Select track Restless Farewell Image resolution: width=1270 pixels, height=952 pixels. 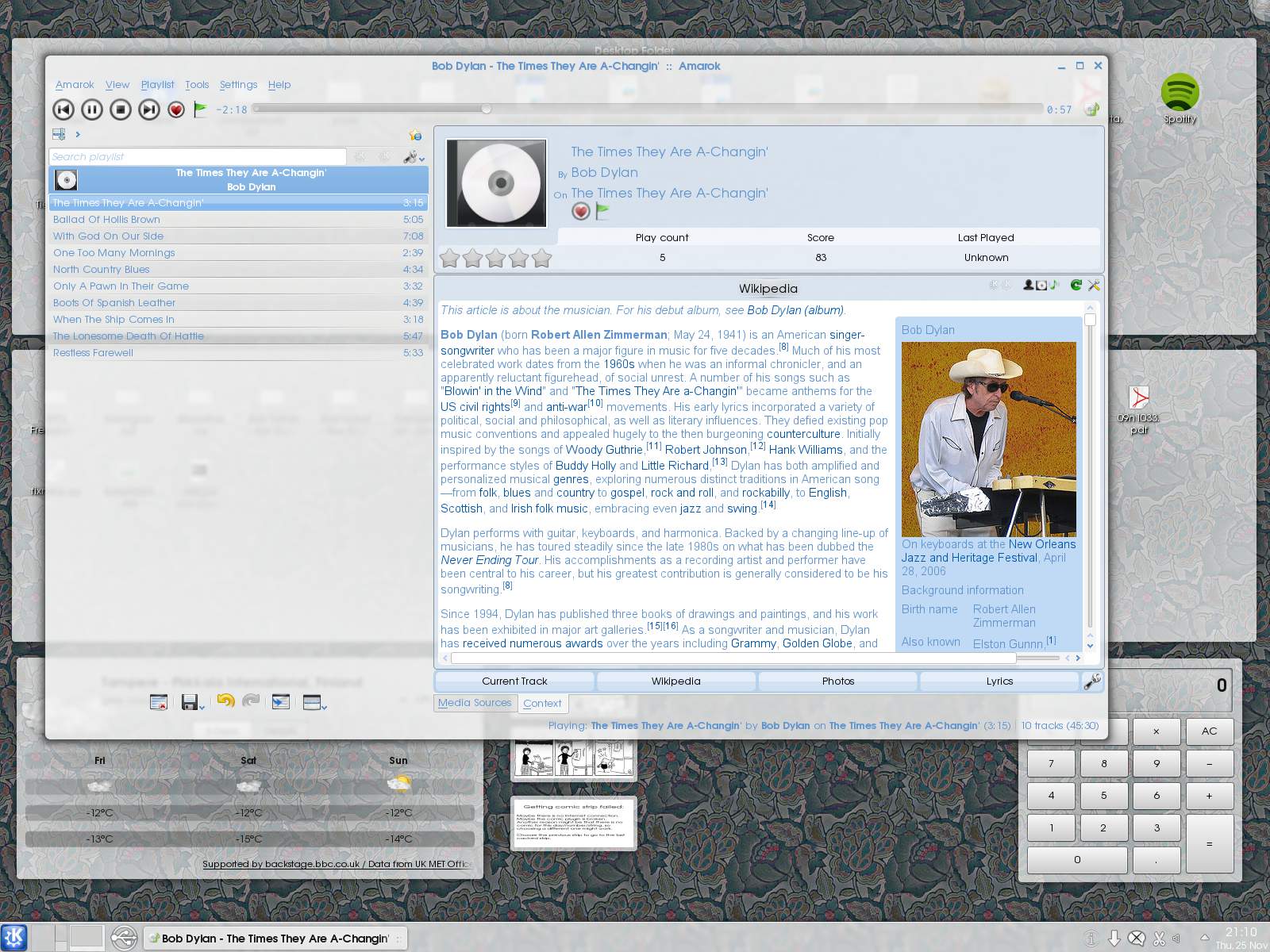click(x=238, y=353)
